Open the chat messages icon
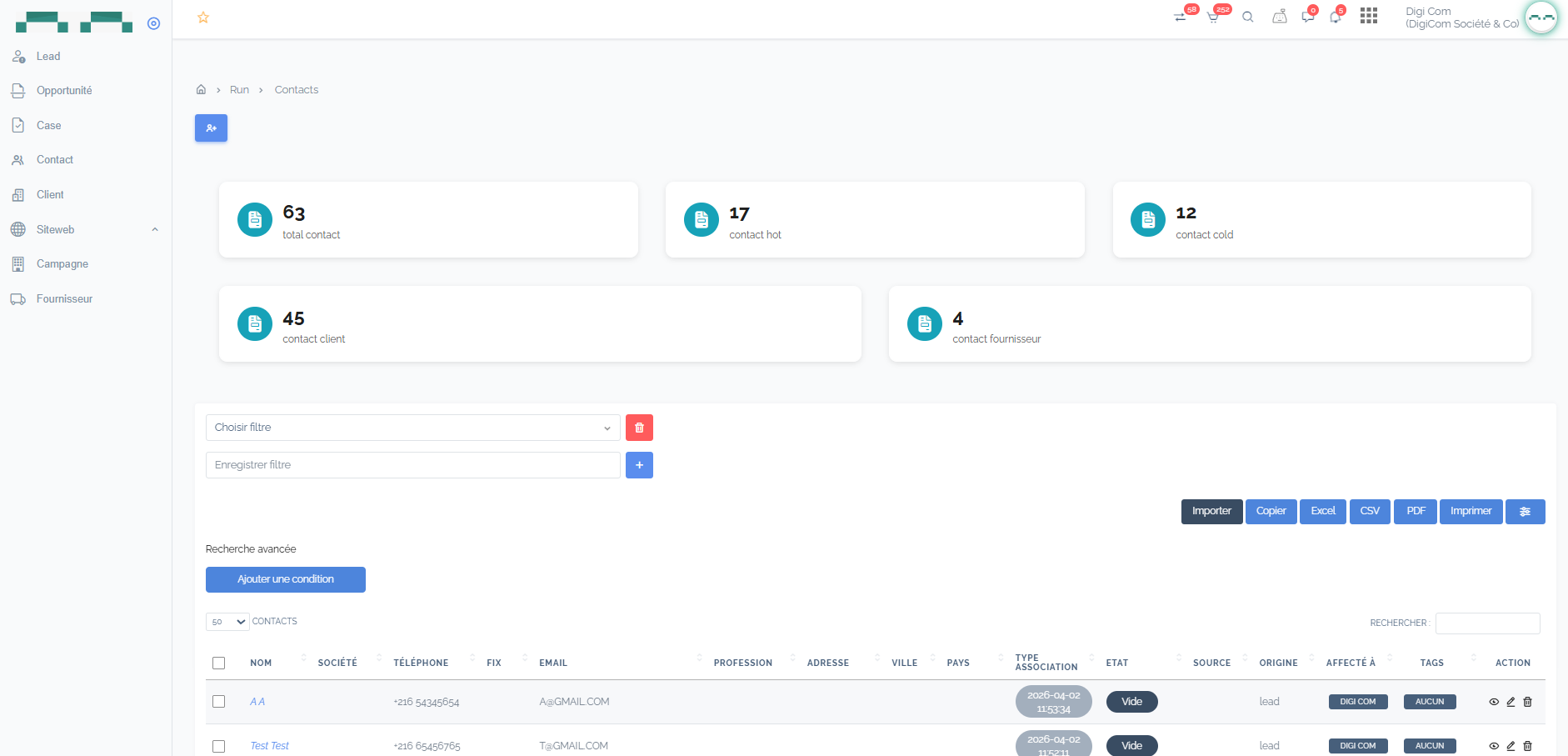 (1308, 17)
